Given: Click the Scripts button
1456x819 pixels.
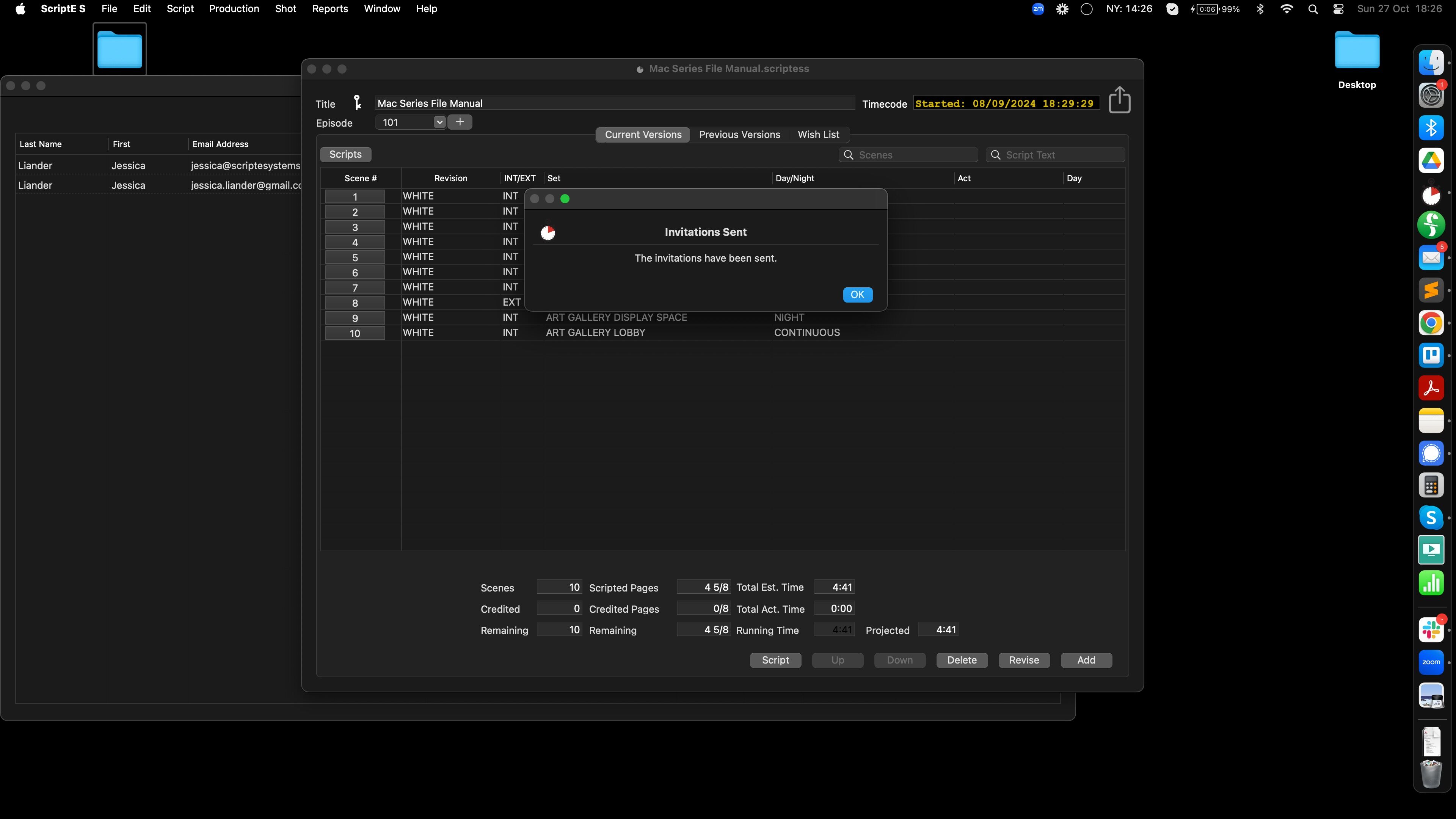Looking at the screenshot, I should [x=345, y=154].
